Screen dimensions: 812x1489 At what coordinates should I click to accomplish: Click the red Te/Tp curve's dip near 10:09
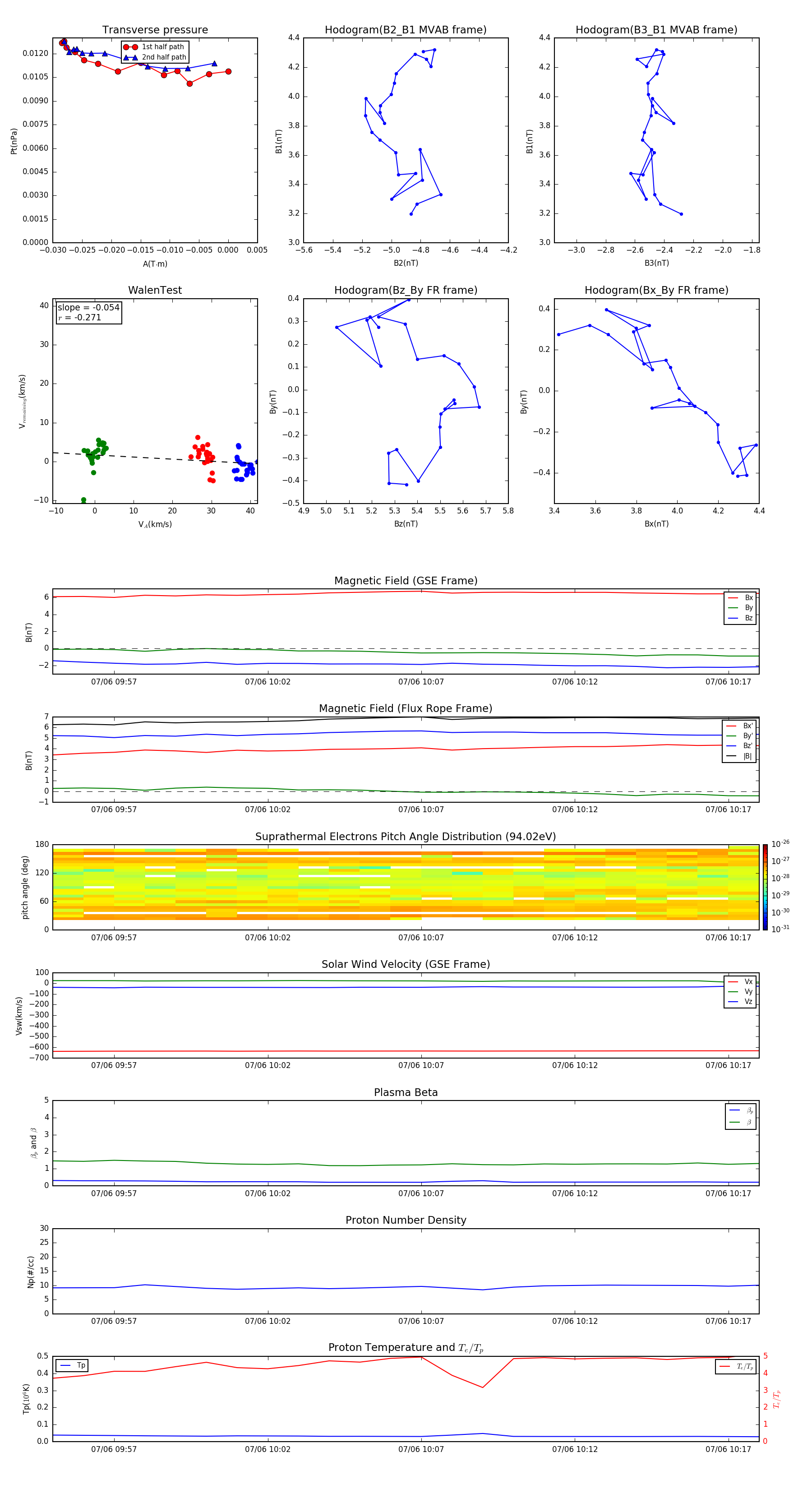click(x=483, y=1387)
